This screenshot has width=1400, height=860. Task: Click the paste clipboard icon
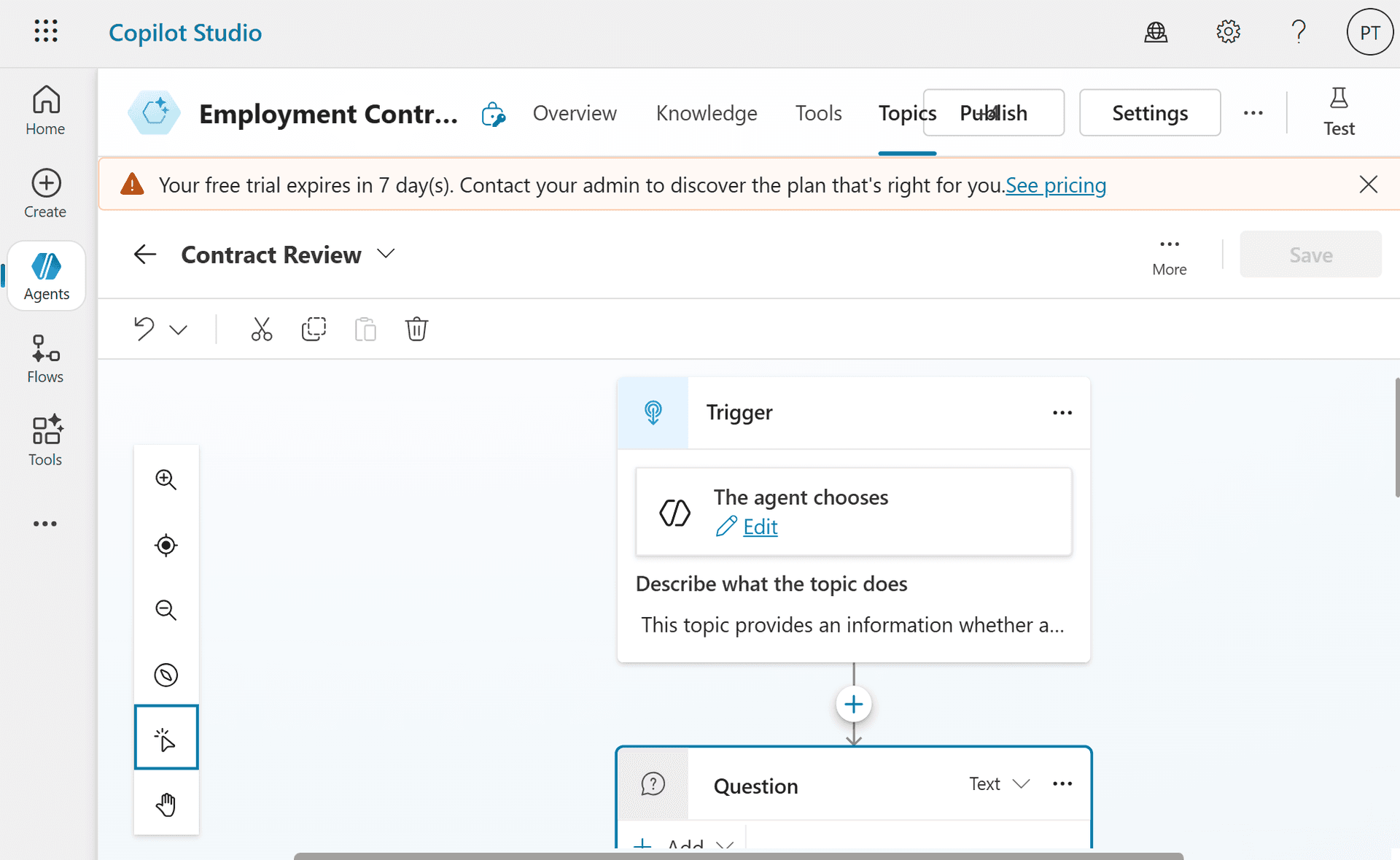tap(365, 329)
